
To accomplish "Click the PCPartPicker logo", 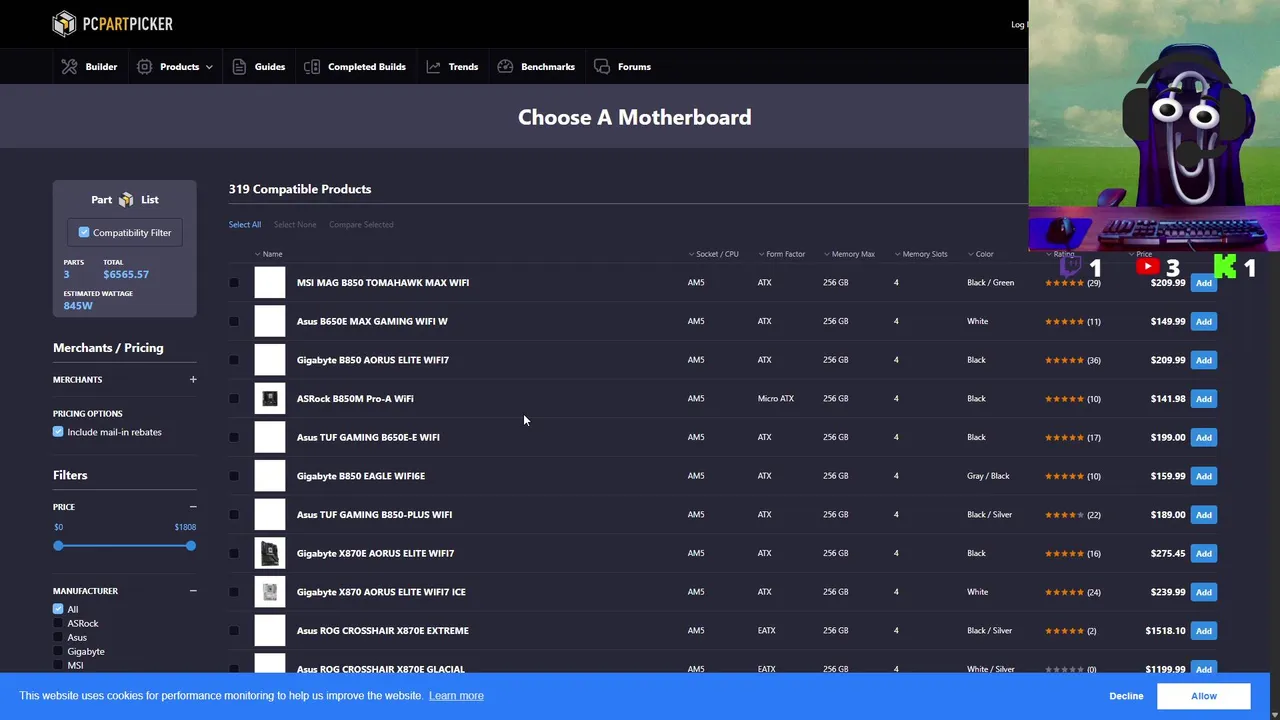I will [x=112, y=23].
